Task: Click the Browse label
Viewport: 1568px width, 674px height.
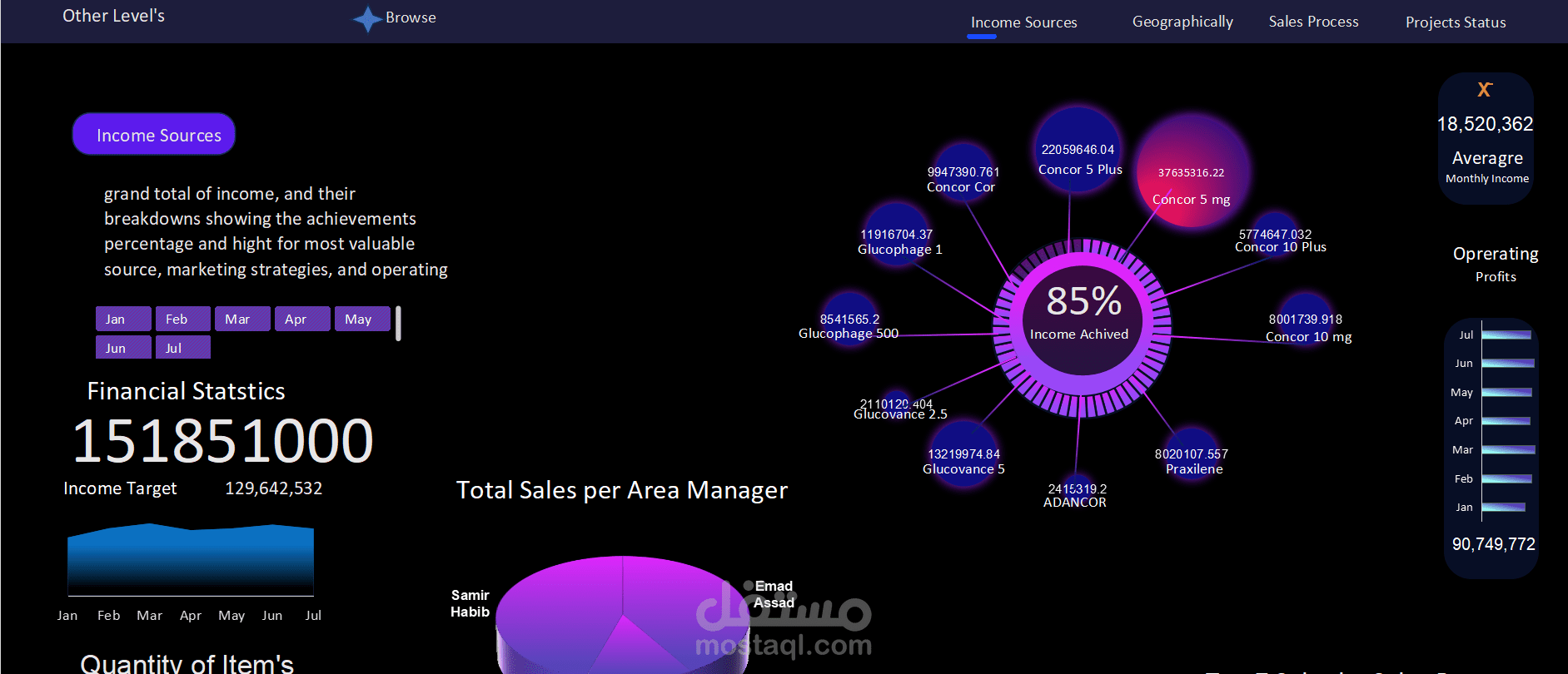Action: click(411, 17)
